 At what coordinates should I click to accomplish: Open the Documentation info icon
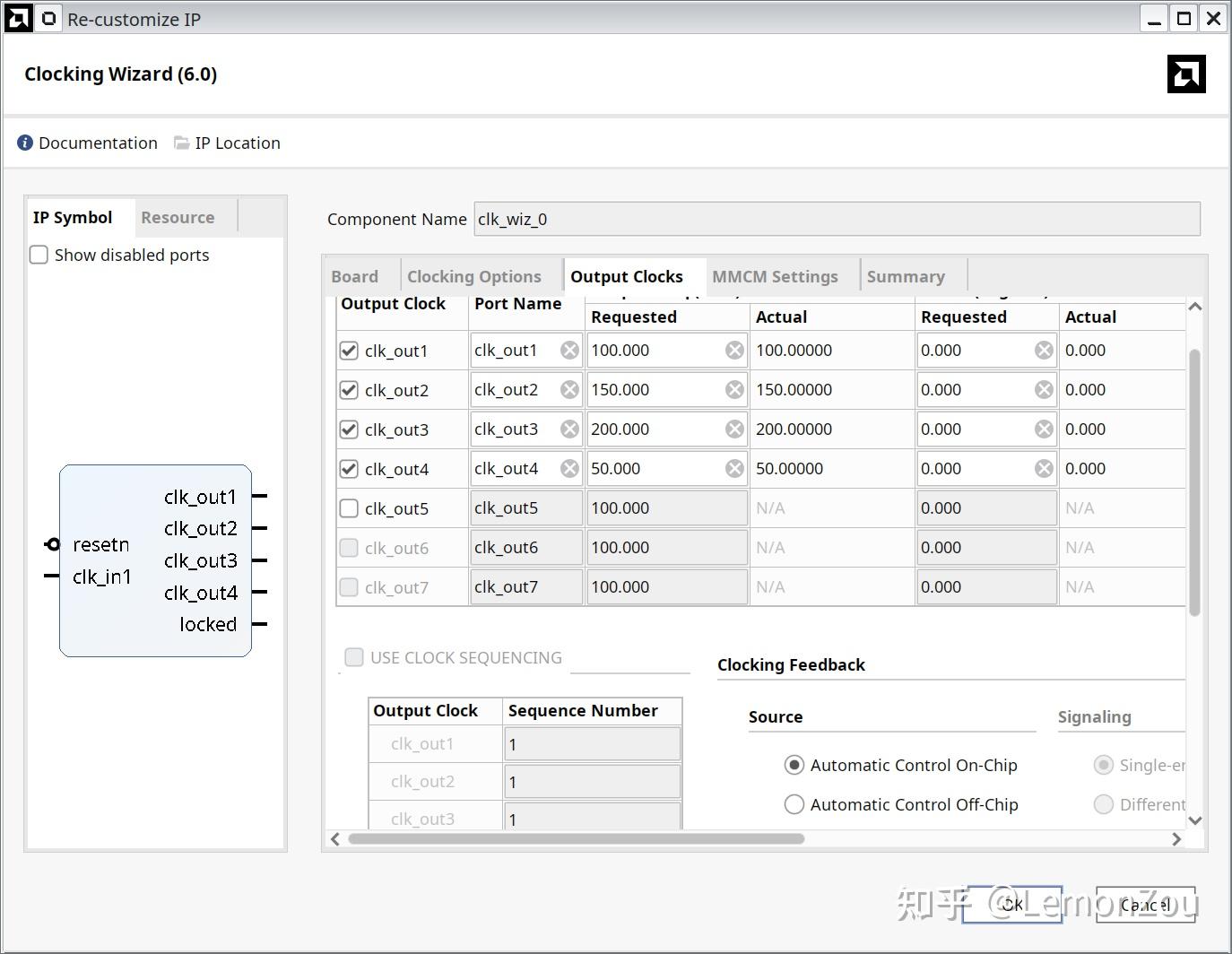tap(25, 143)
